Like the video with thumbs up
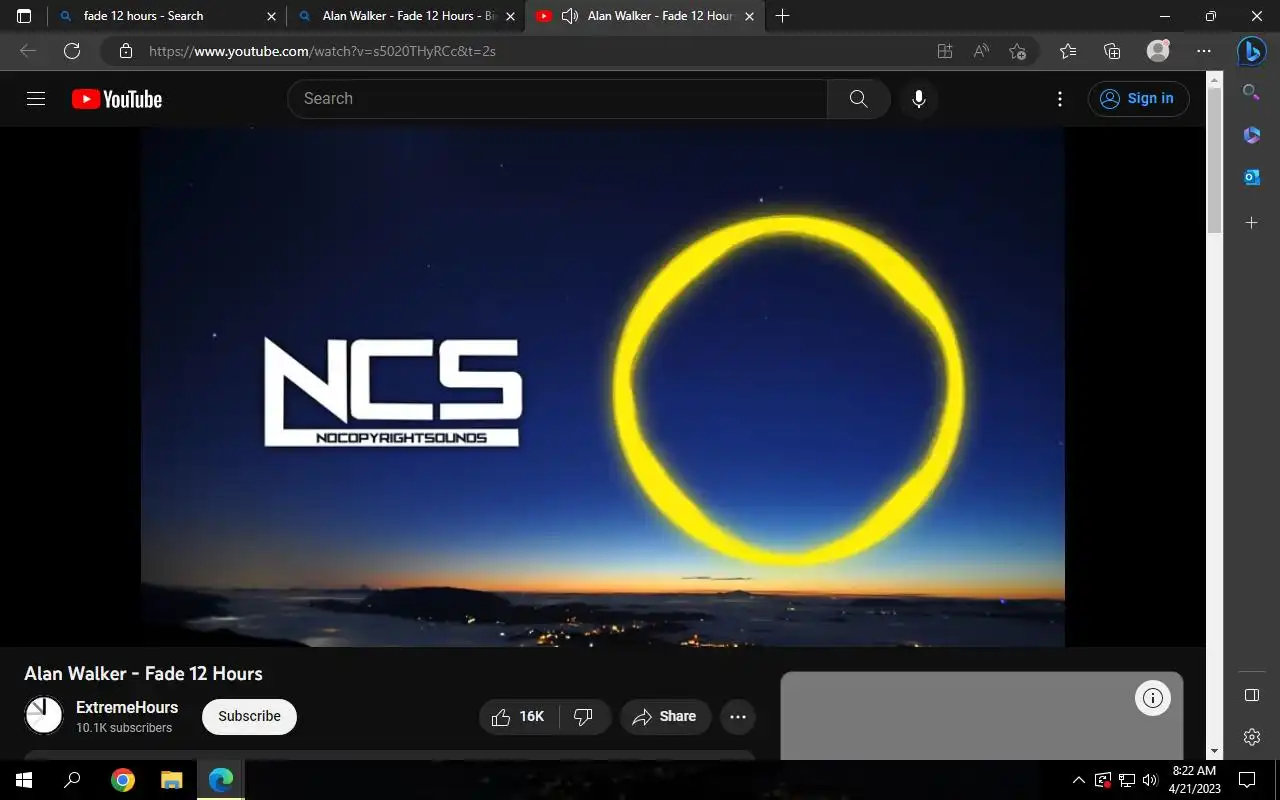Image resolution: width=1280 pixels, height=800 pixels. pyautogui.click(x=518, y=716)
